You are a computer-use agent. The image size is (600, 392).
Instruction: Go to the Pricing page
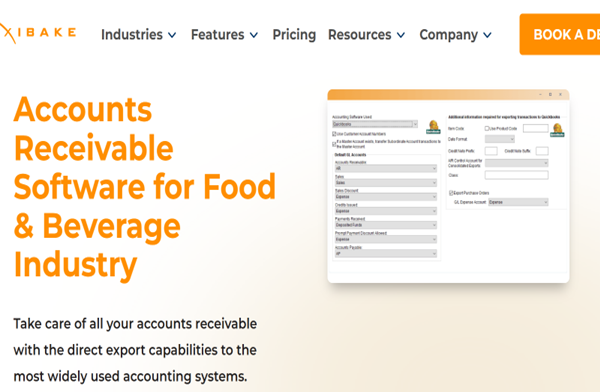coord(294,35)
